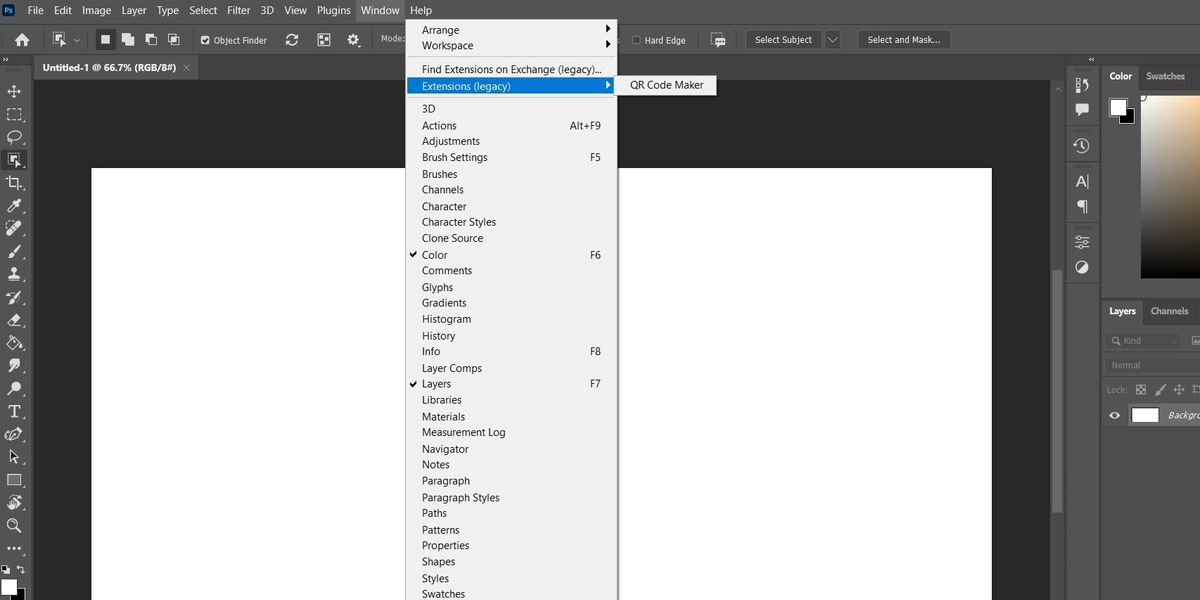Choose Find Extensions on Exchange (legacy)
Viewport: 1200px width, 600px height.
[512, 70]
